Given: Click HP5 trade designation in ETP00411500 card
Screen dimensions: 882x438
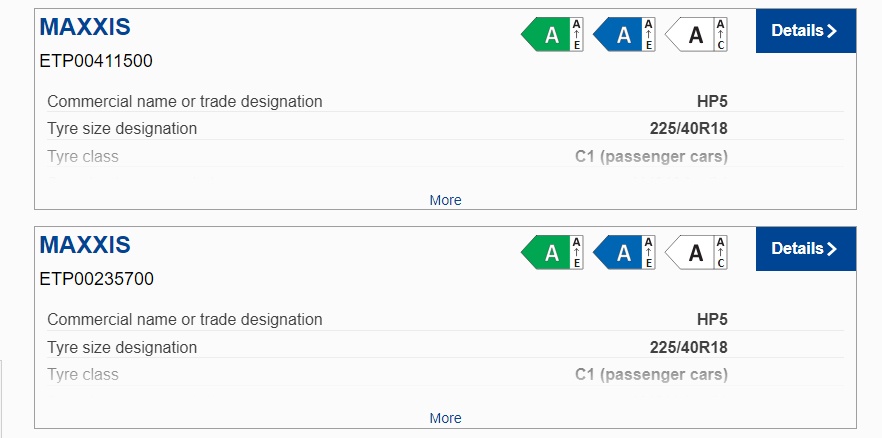Looking at the screenshot, I should [x=712, y=101].
